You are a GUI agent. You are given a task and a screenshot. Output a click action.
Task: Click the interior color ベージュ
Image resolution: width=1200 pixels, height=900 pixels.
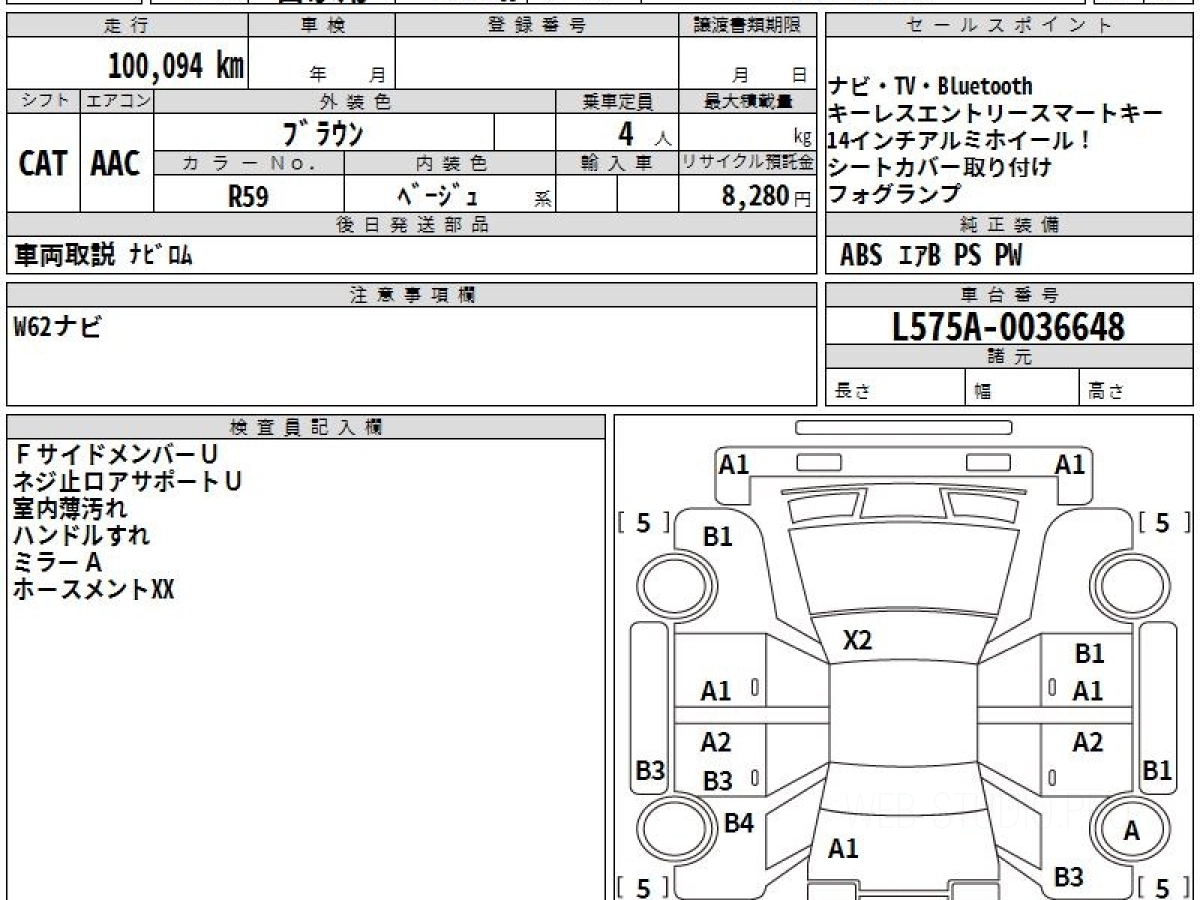point(437,196)
